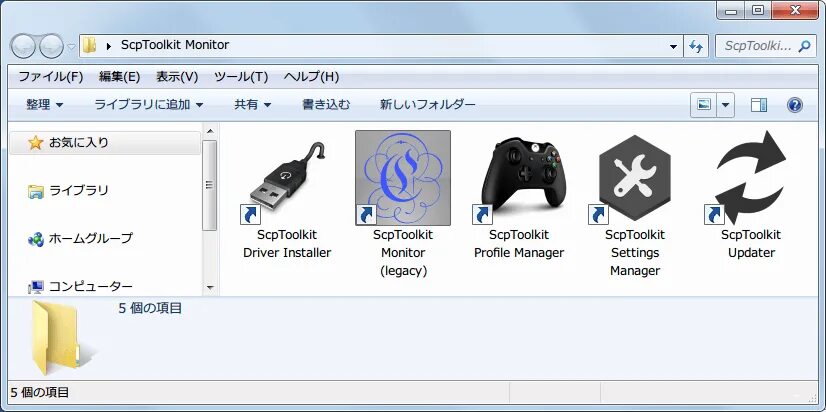Open the ツール(T) menu
This screenshot has height=412, width=826.
pos(241,77)
